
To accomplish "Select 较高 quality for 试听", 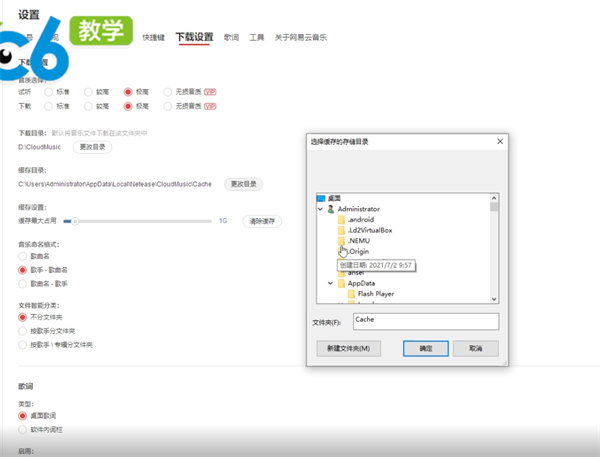I will [88, 92].
